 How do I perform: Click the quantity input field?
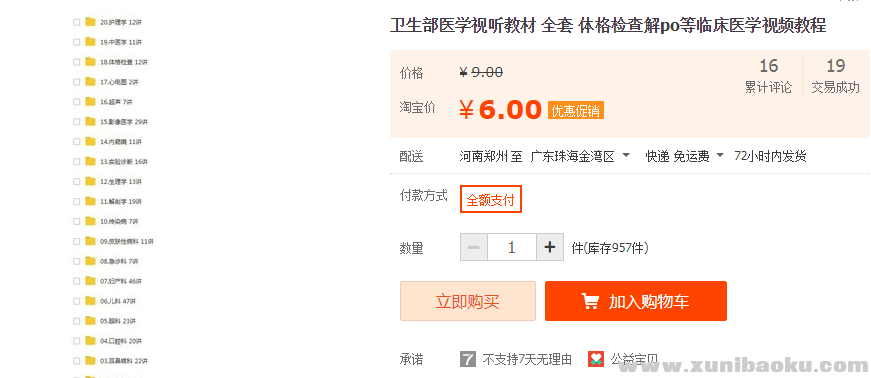click(x=512, y=247)
